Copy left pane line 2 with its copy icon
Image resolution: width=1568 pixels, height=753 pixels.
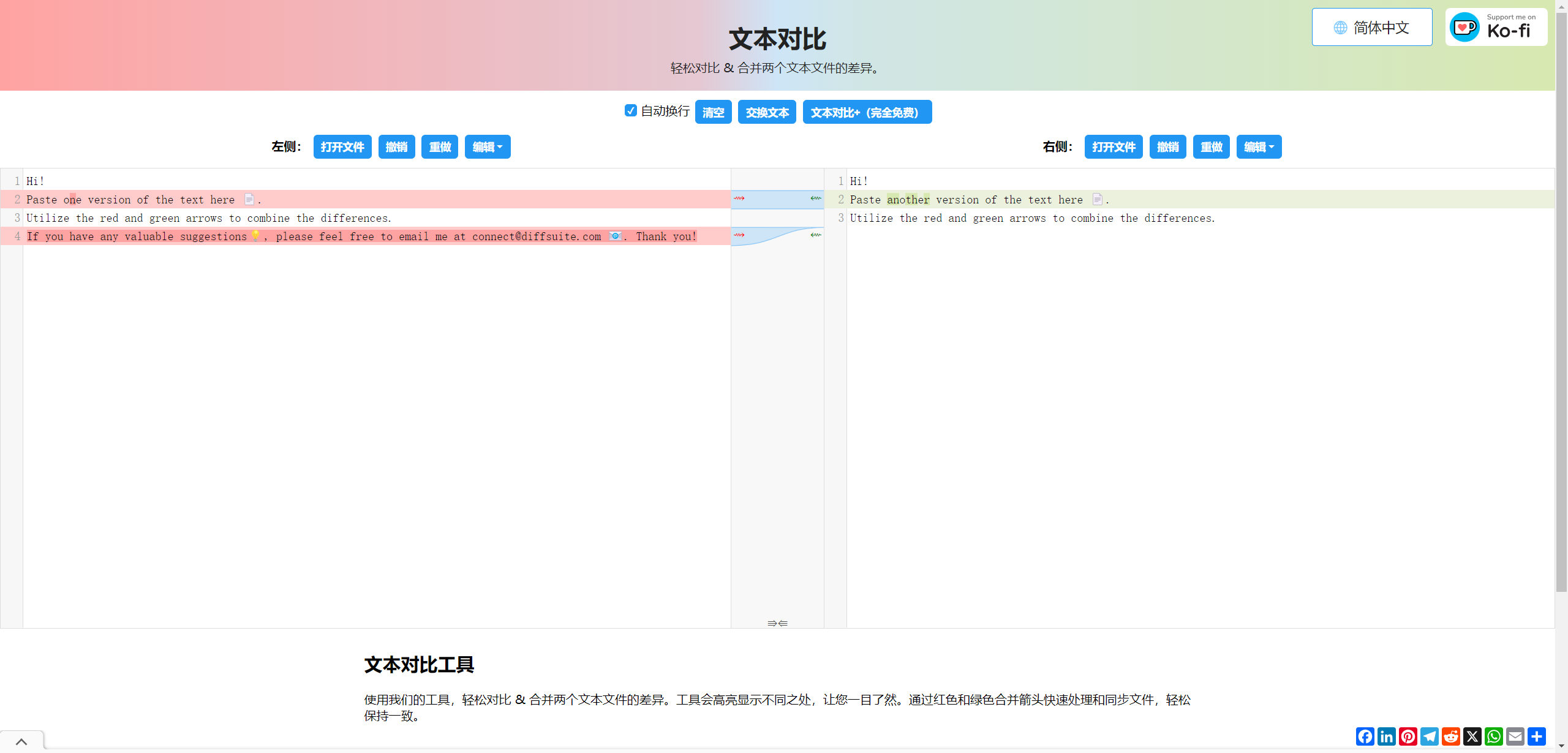pos(249,199)
